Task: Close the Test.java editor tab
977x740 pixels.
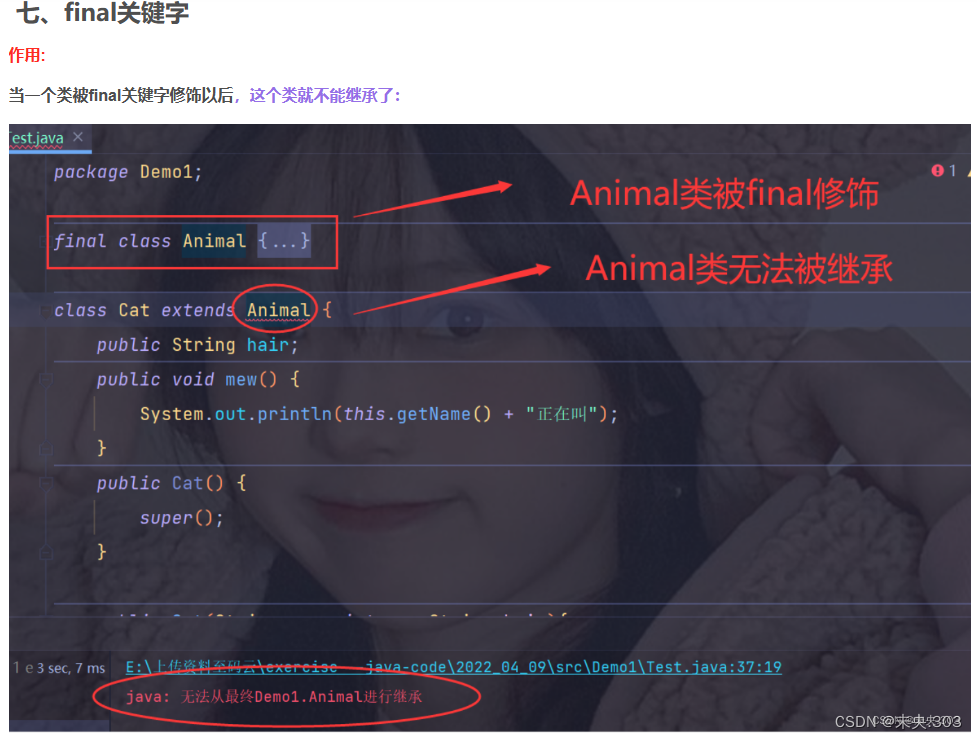Action: click(78, 136)
